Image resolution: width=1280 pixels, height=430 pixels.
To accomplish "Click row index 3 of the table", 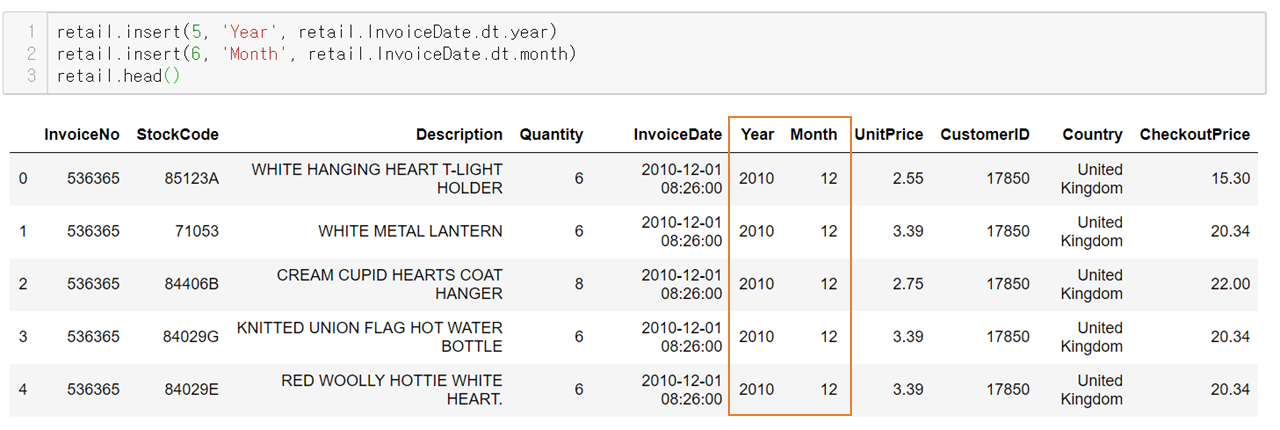I will tap(23, 337).
